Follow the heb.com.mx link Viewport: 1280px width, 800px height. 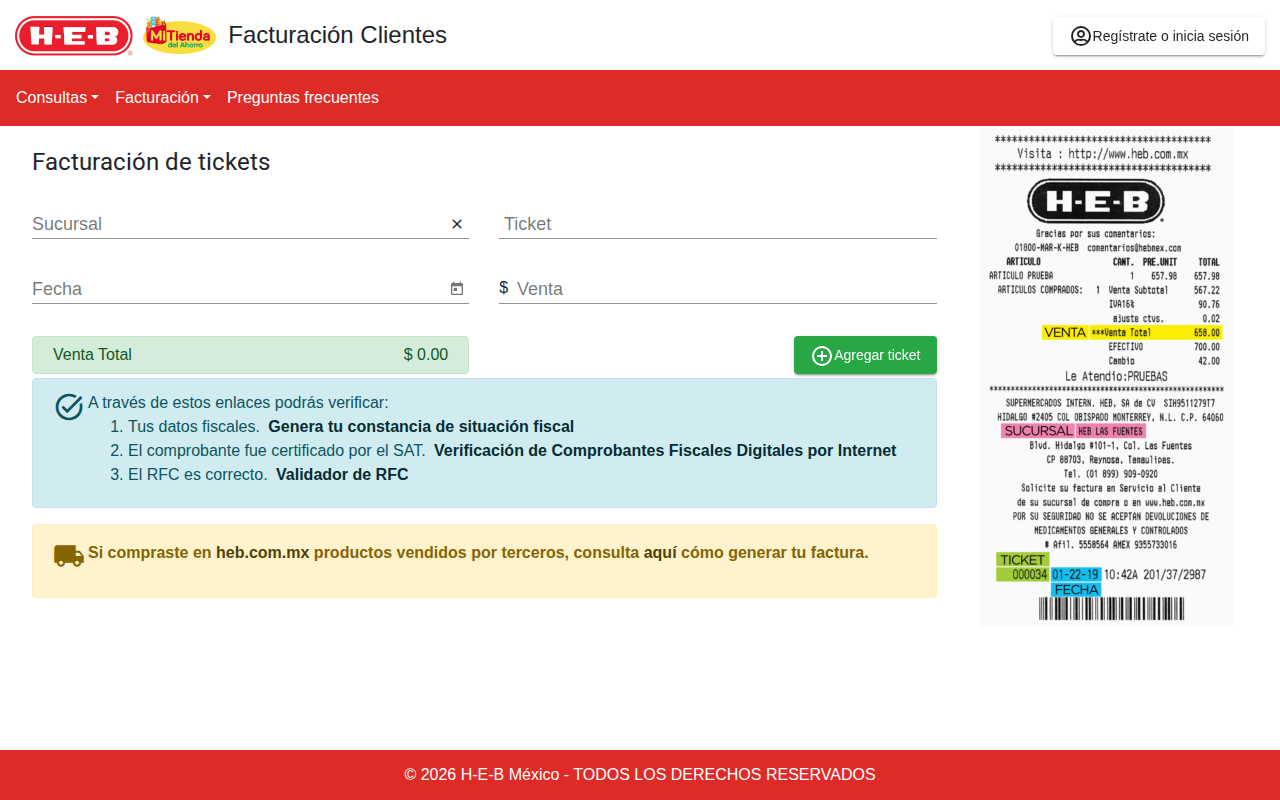coord(263,553)
